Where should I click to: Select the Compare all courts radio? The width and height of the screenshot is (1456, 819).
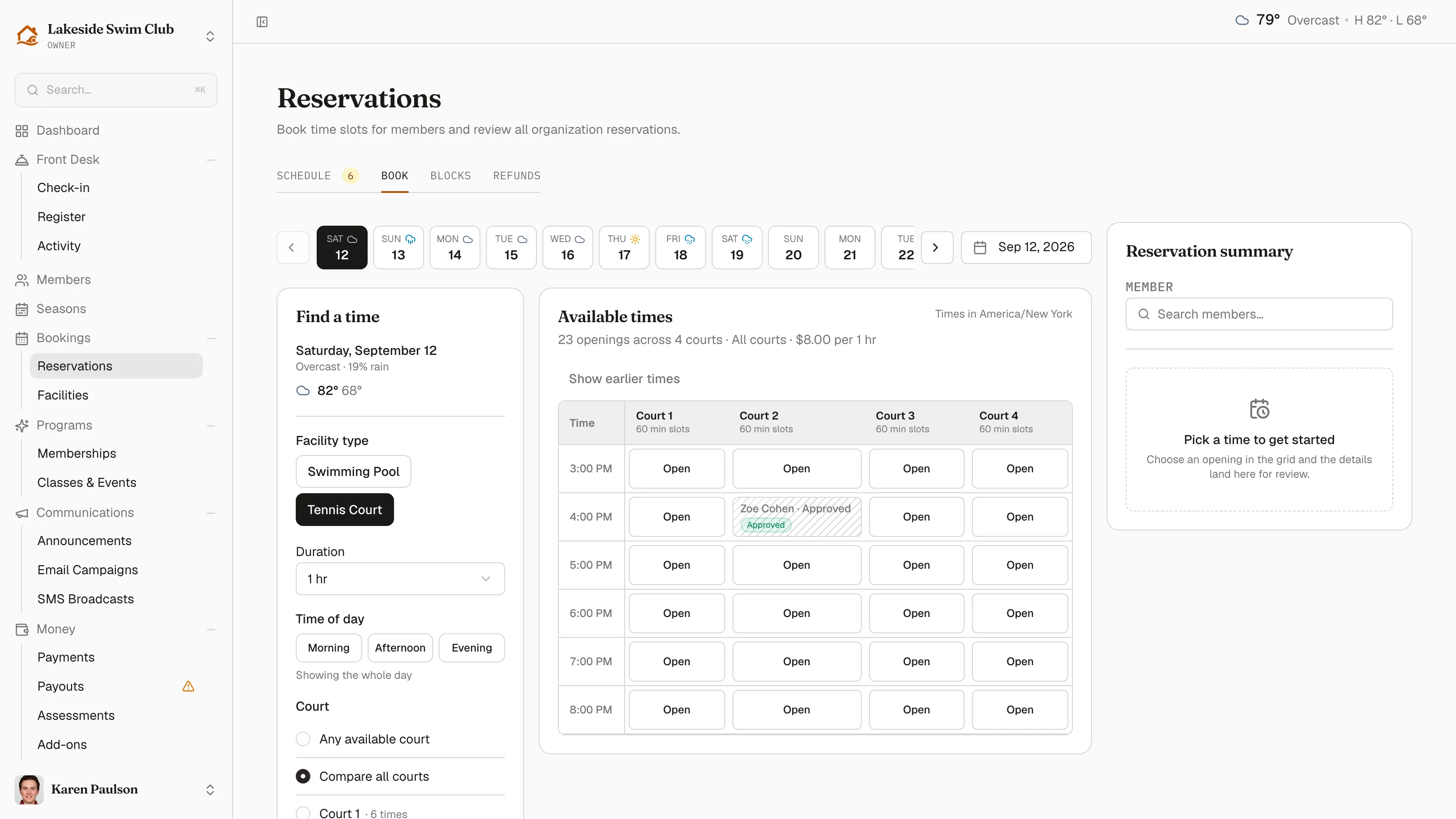pyautogui.click(x=303, y=776)
